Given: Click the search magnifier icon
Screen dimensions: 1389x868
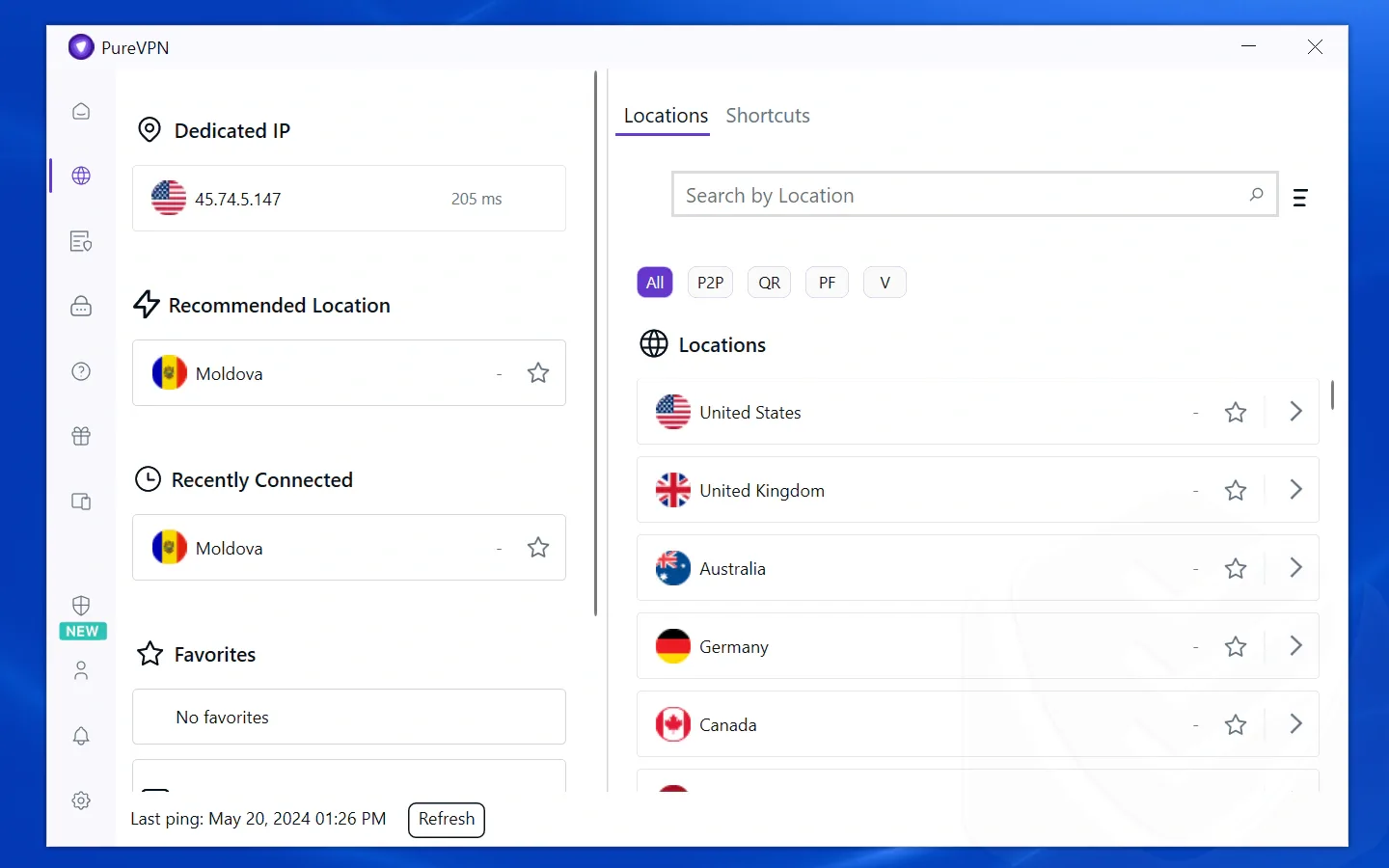Looking at the screenshot, I should point(1256,195).
